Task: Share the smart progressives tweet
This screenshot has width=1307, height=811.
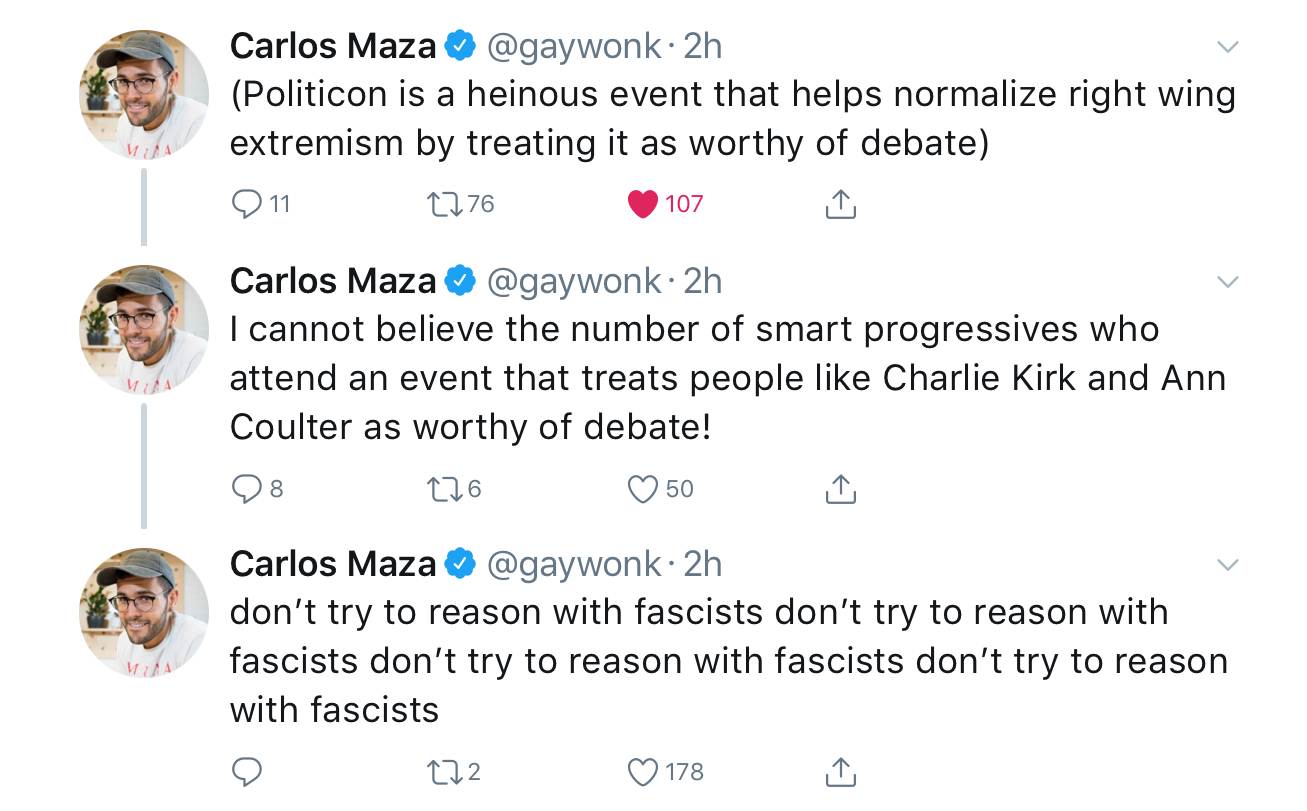Action: point(841,488)
